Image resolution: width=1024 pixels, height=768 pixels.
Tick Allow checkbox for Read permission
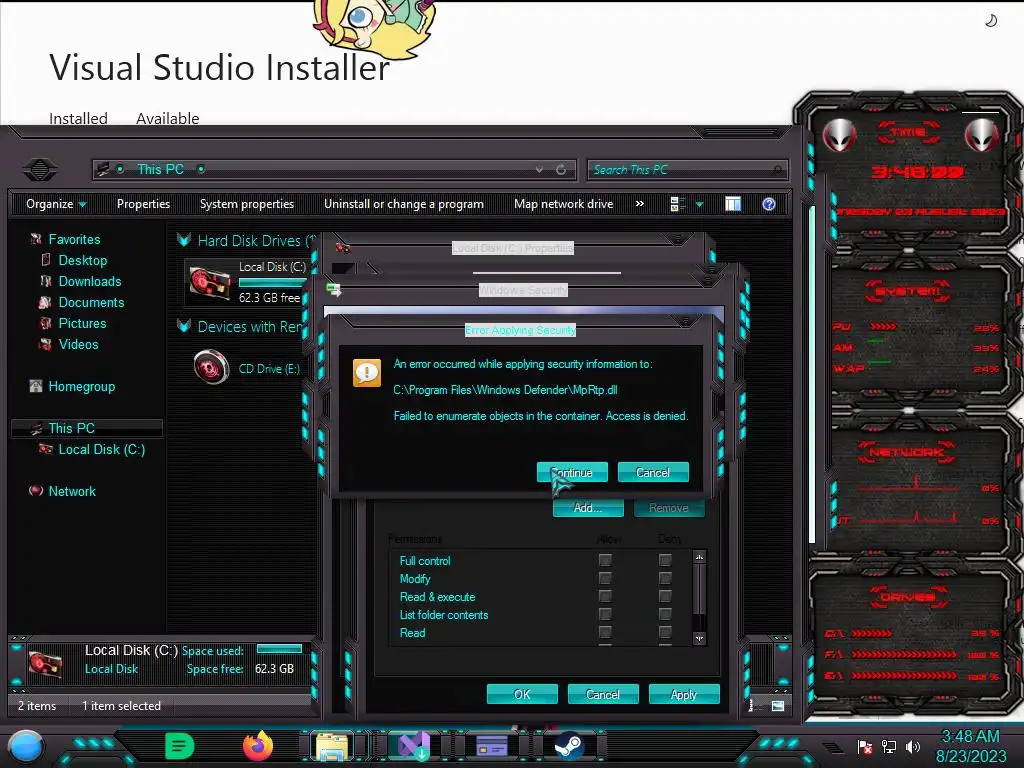(605, 632)
